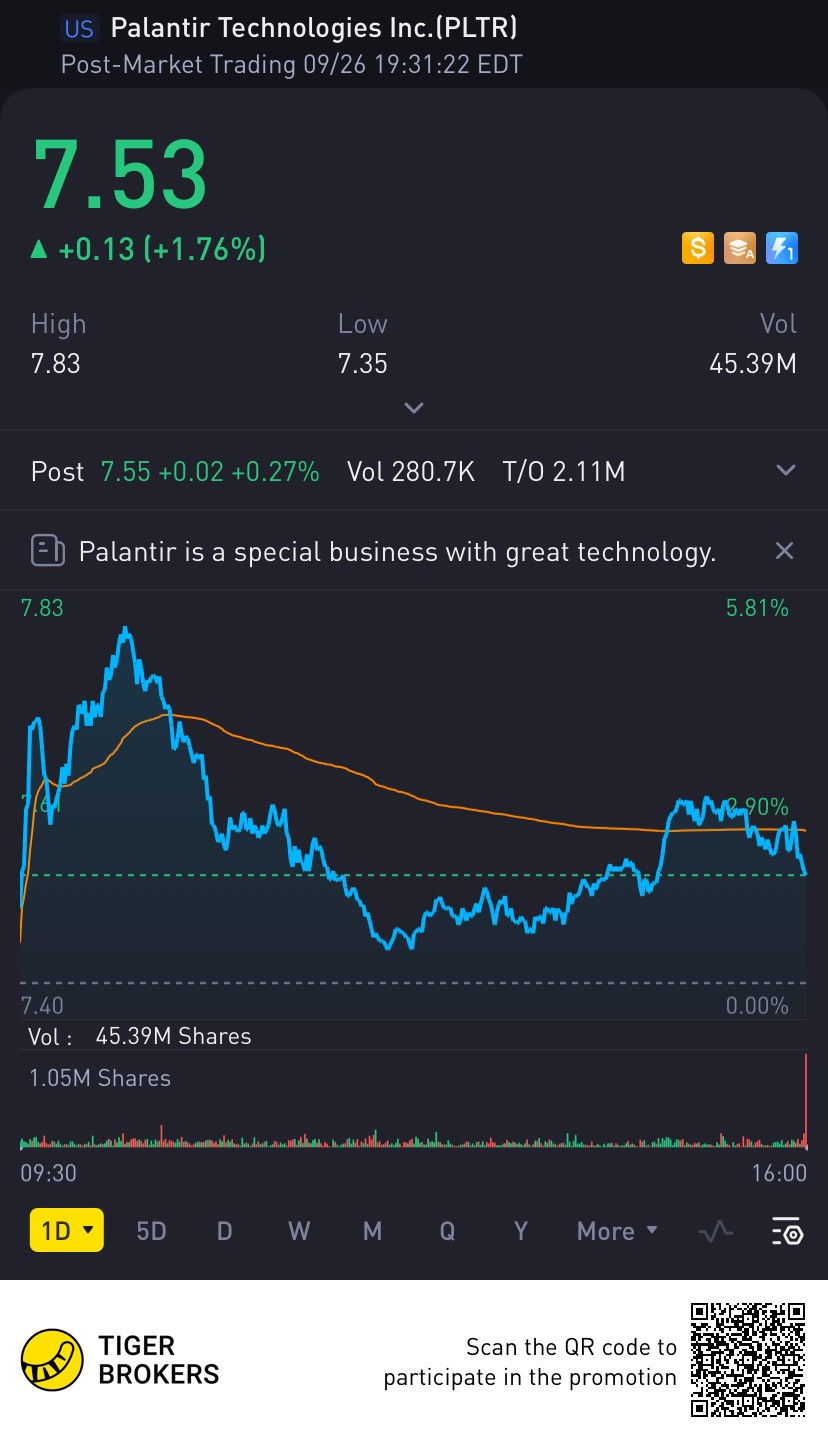Open the Palantir is a special business comment
The image size is (828, 1440).
[x=397, y=551]
